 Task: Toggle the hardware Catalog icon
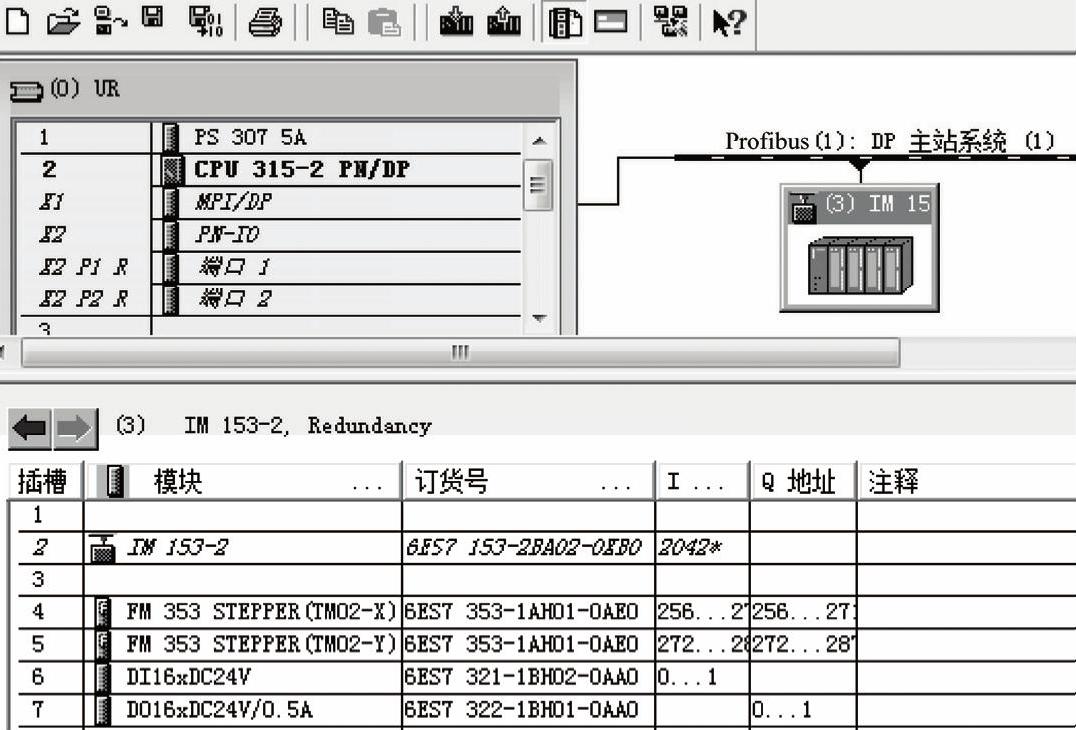click(x=565, y=22)
